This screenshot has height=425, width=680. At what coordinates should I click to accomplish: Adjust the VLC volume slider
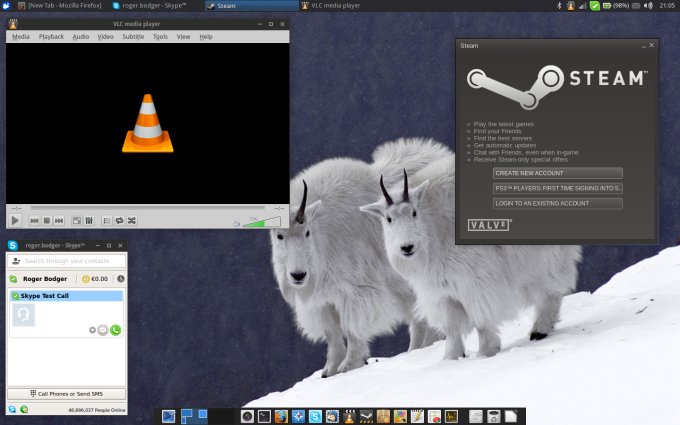[x=262, y=222]
